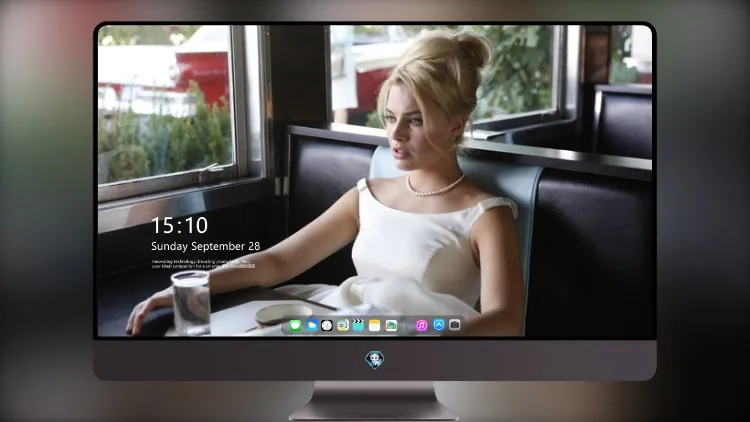Open the Weather app in dock
Screen dimensions: 750x422
[312, 326]
